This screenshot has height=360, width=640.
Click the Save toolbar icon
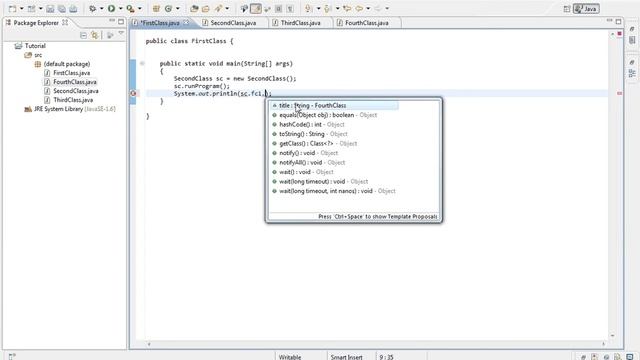[50, 9]
